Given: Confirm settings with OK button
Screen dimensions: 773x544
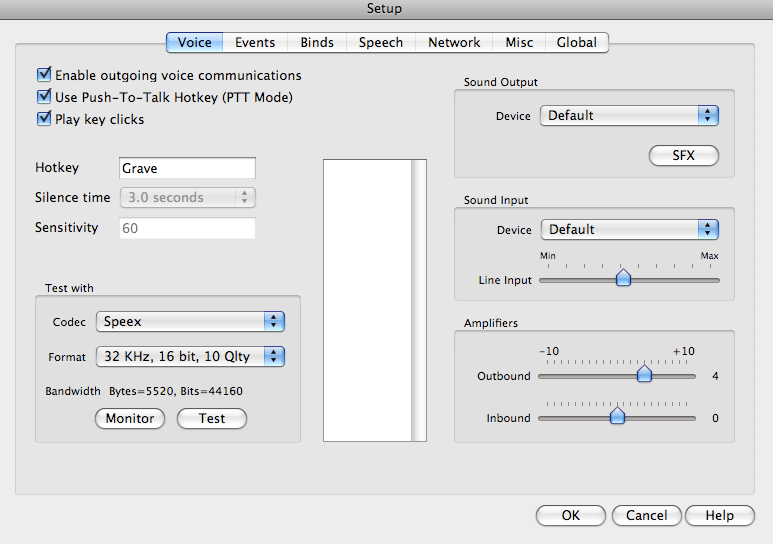Looking at the screenshot, I should click(x=570, y=515).
